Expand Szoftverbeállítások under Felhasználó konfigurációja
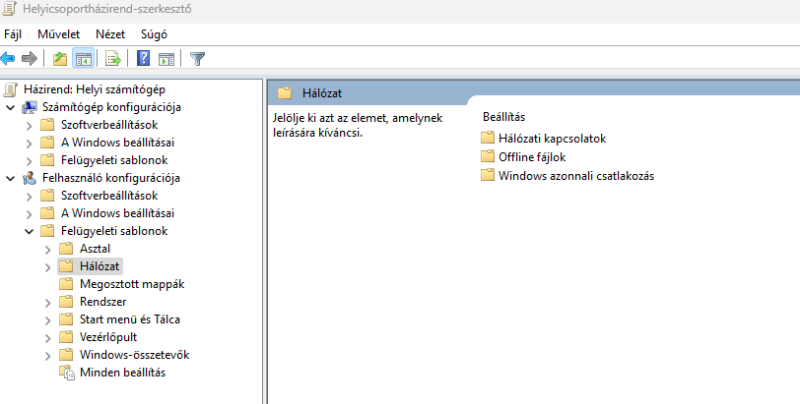 [x=29, y=196]
